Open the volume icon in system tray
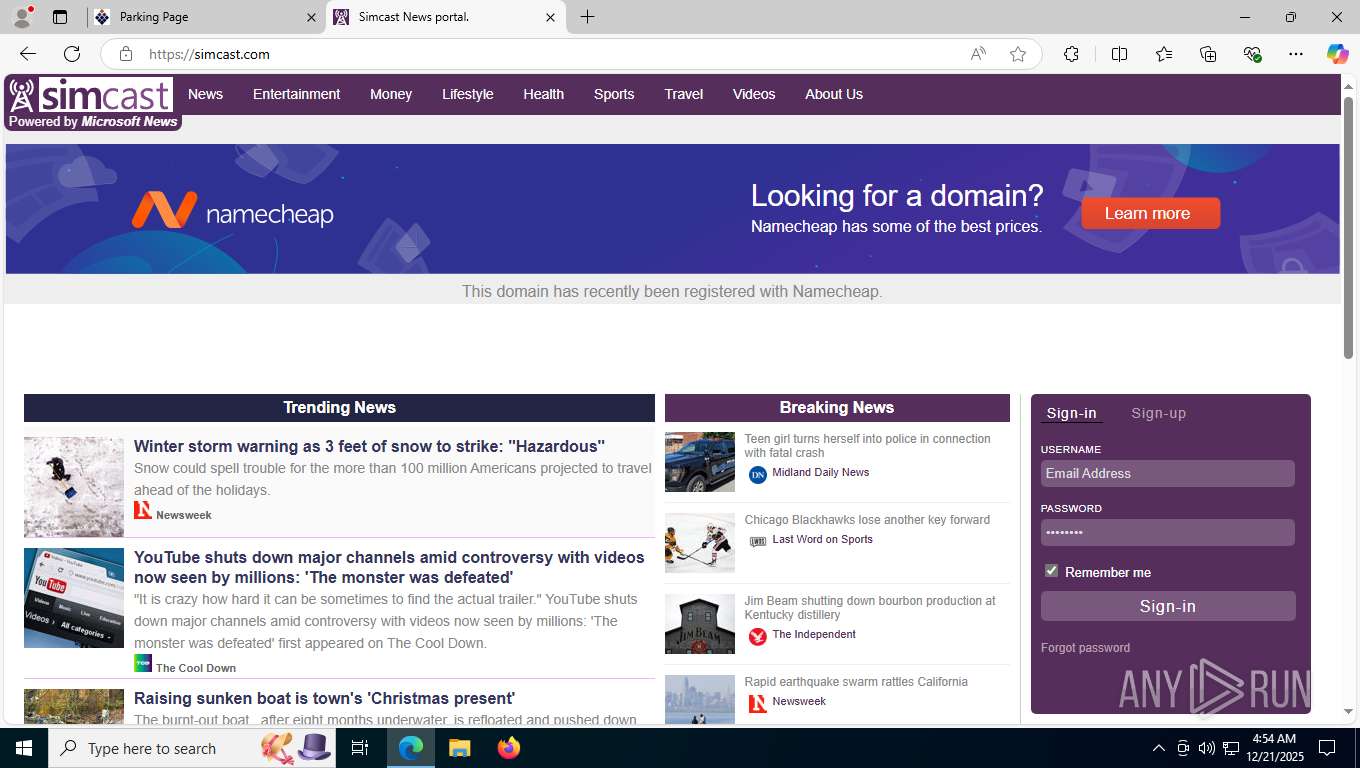Screen dimensions: 1360x768 (1207, 748)
